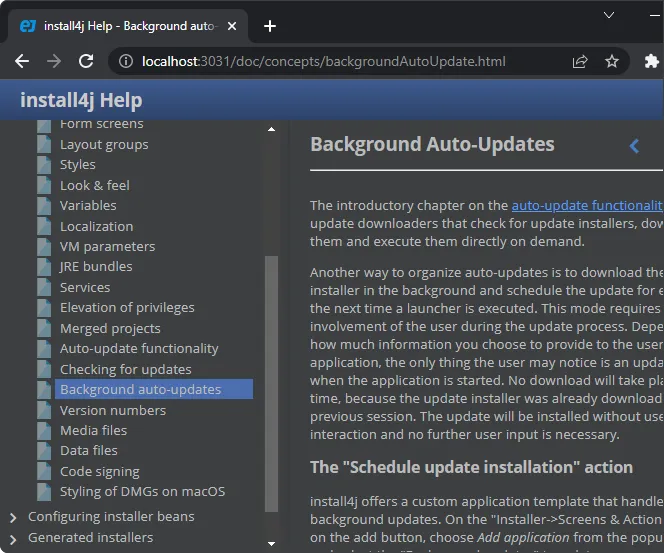Click the page icon beside Code signing
Image resolution: width=664 pixels, height=553 pixels.
click(x=44, y=472)
